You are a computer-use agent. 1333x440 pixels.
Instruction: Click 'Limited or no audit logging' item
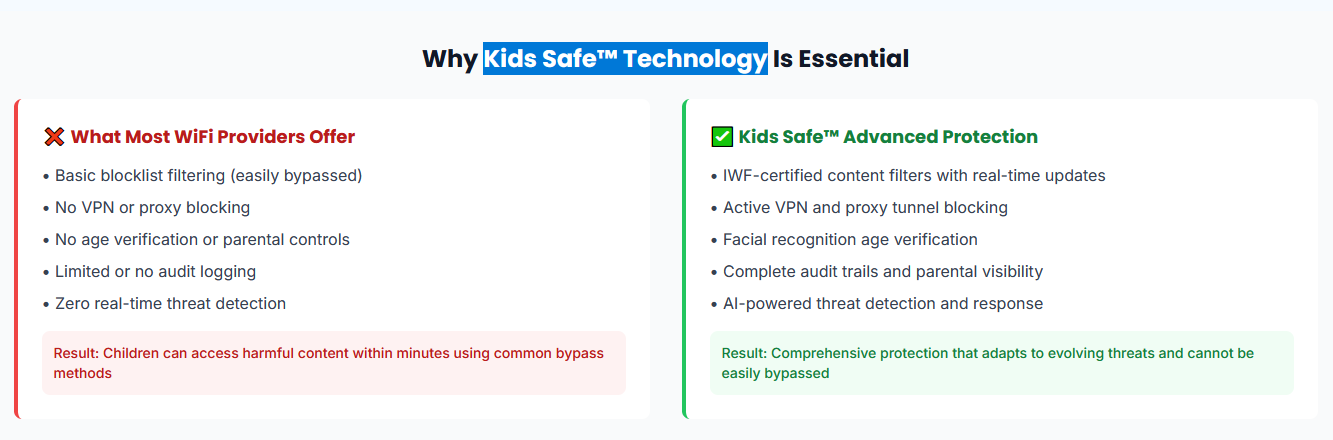point(149,272)
